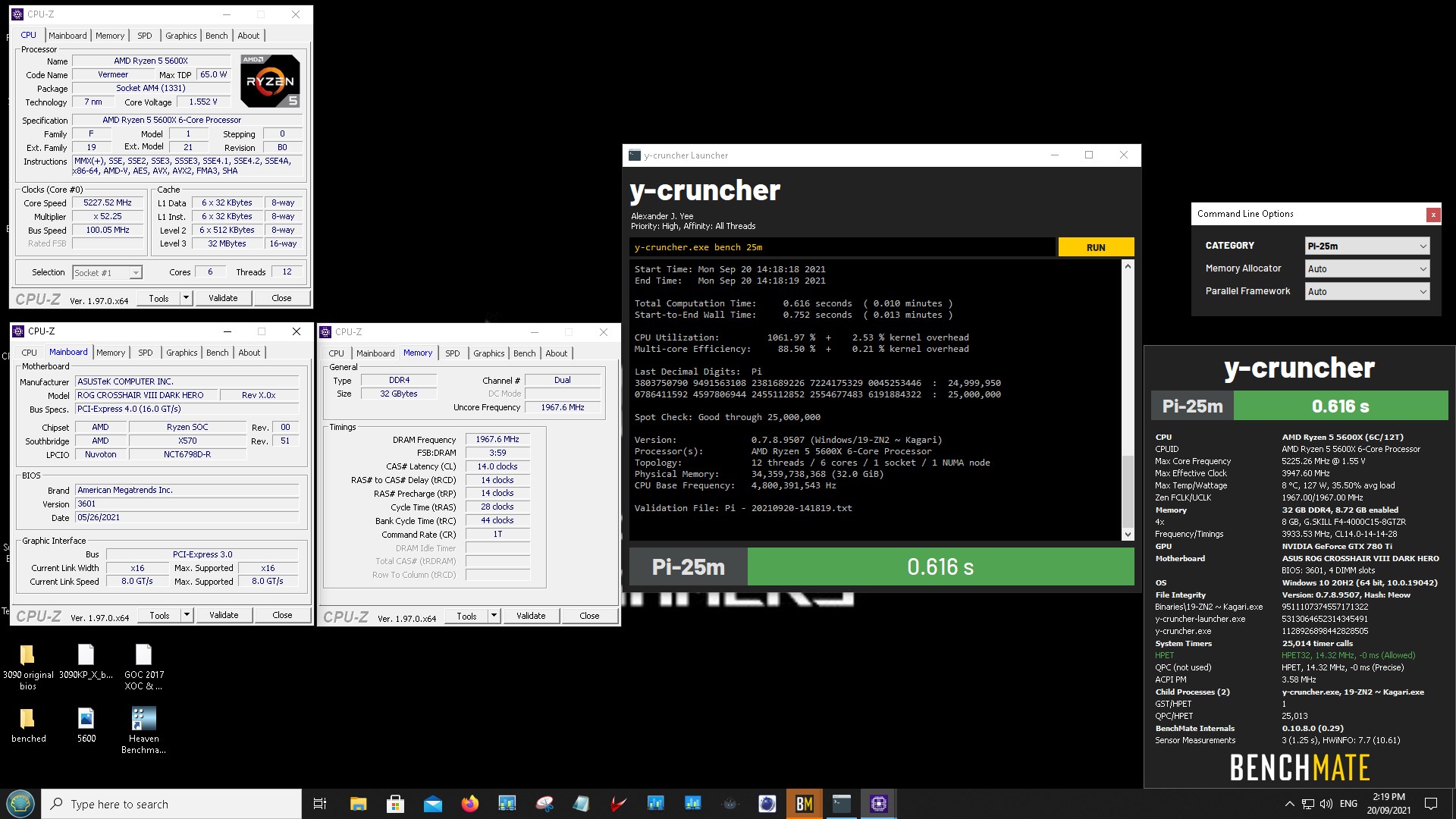Image resolution: width=1456 pixels, height=819 pixels.
Task: Expand Tools arrow in Mainboard window
Action: (187, 615)
